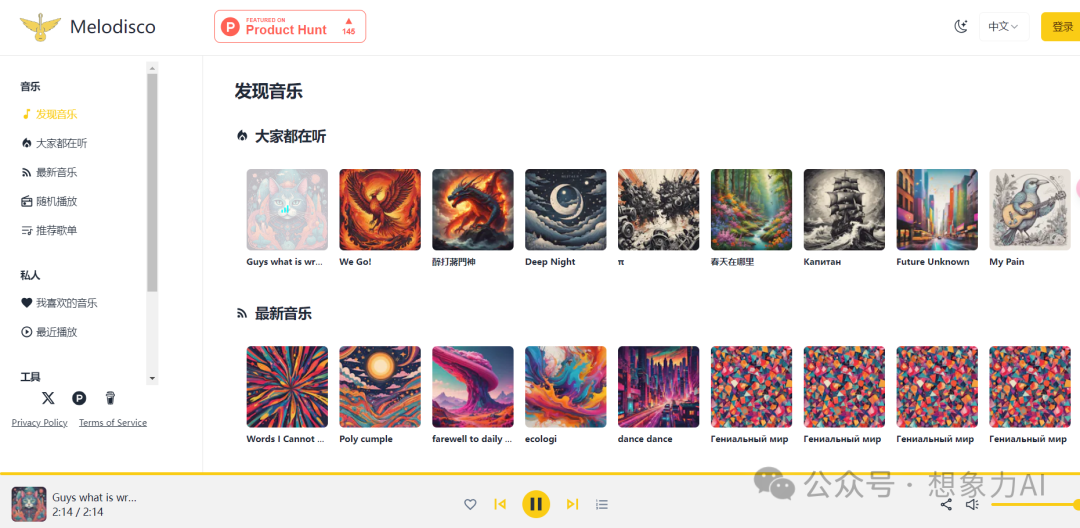Mute audio with the speaker icon
The image size is (1080, 528).
972,505
